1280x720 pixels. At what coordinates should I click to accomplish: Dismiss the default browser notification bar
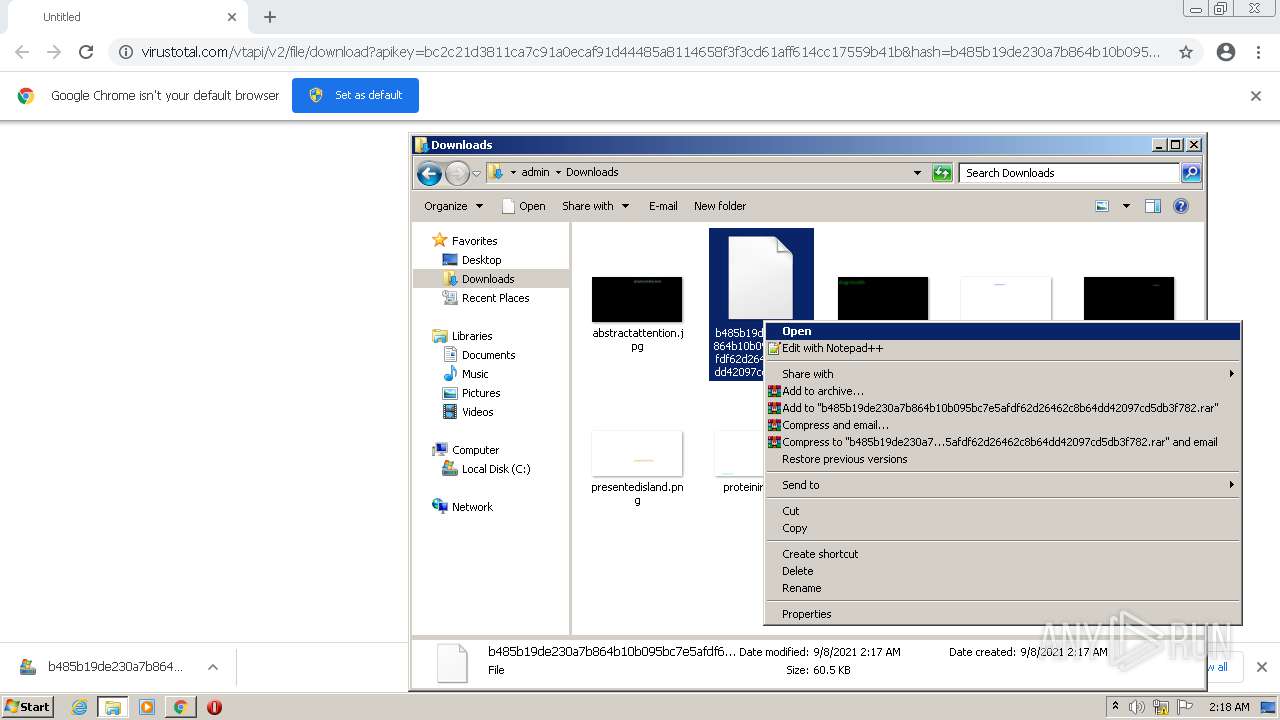1256,96
